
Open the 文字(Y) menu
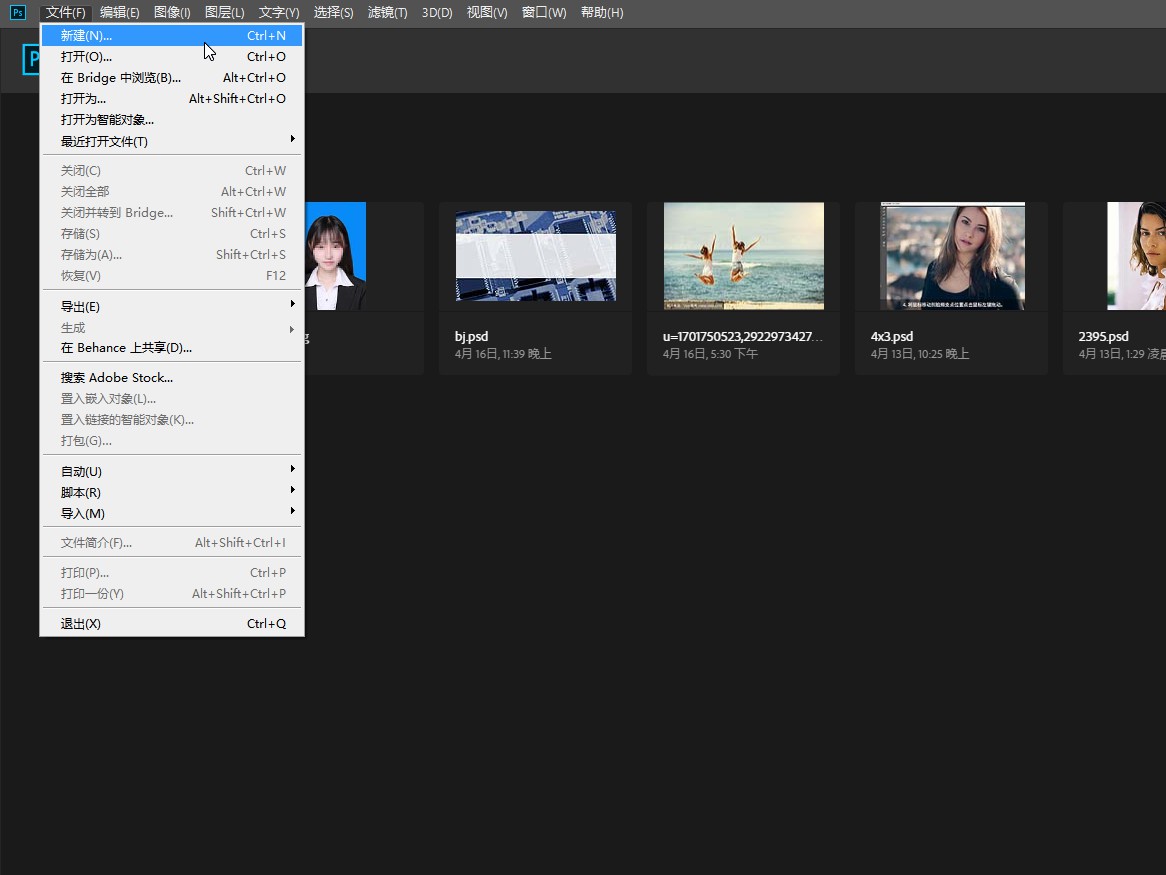tap(279, 13)
